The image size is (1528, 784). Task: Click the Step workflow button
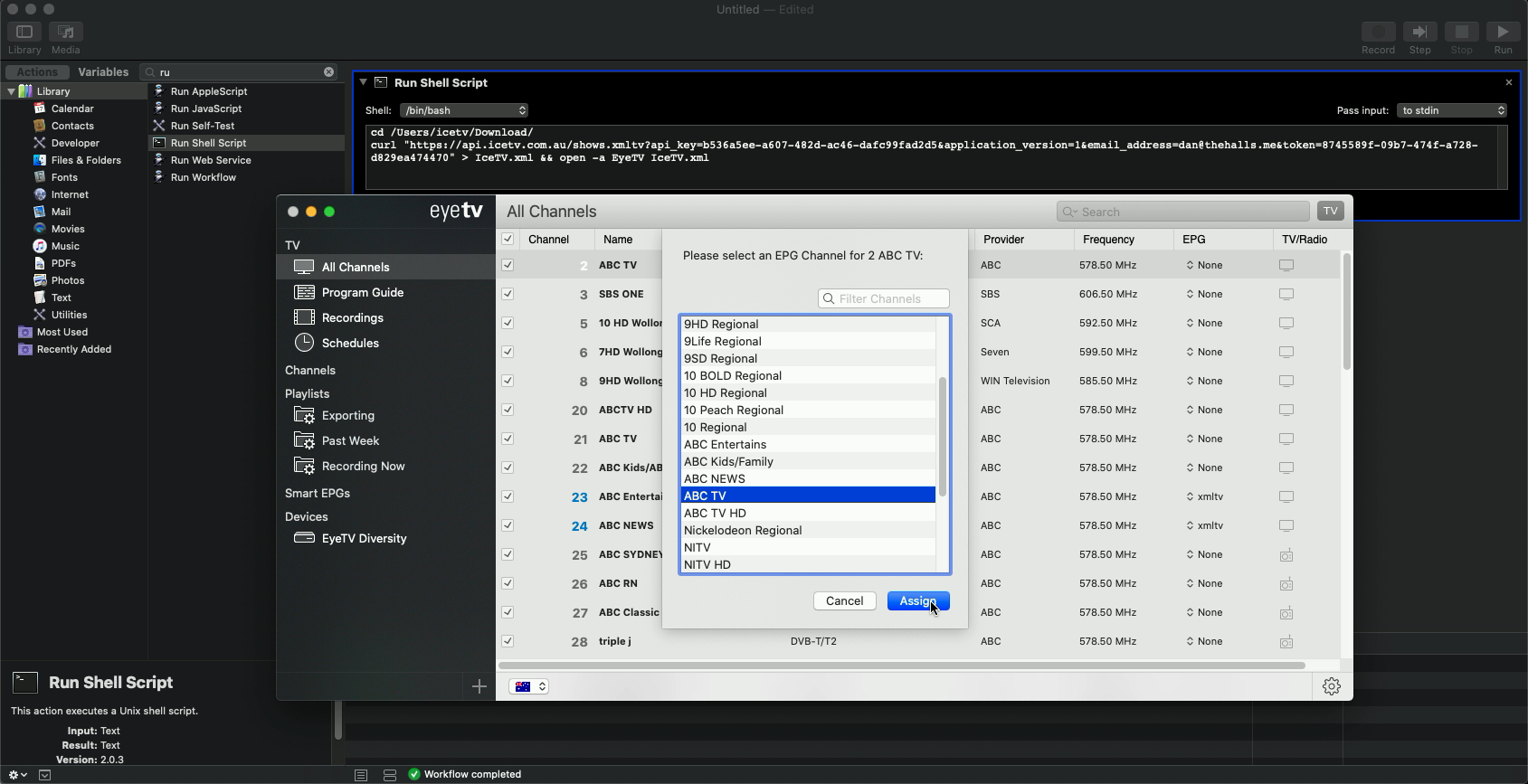1419,33
